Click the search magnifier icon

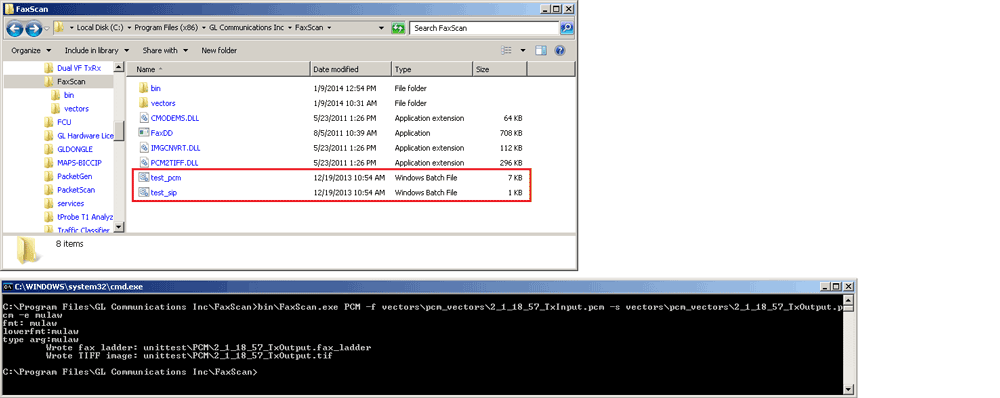566,28
